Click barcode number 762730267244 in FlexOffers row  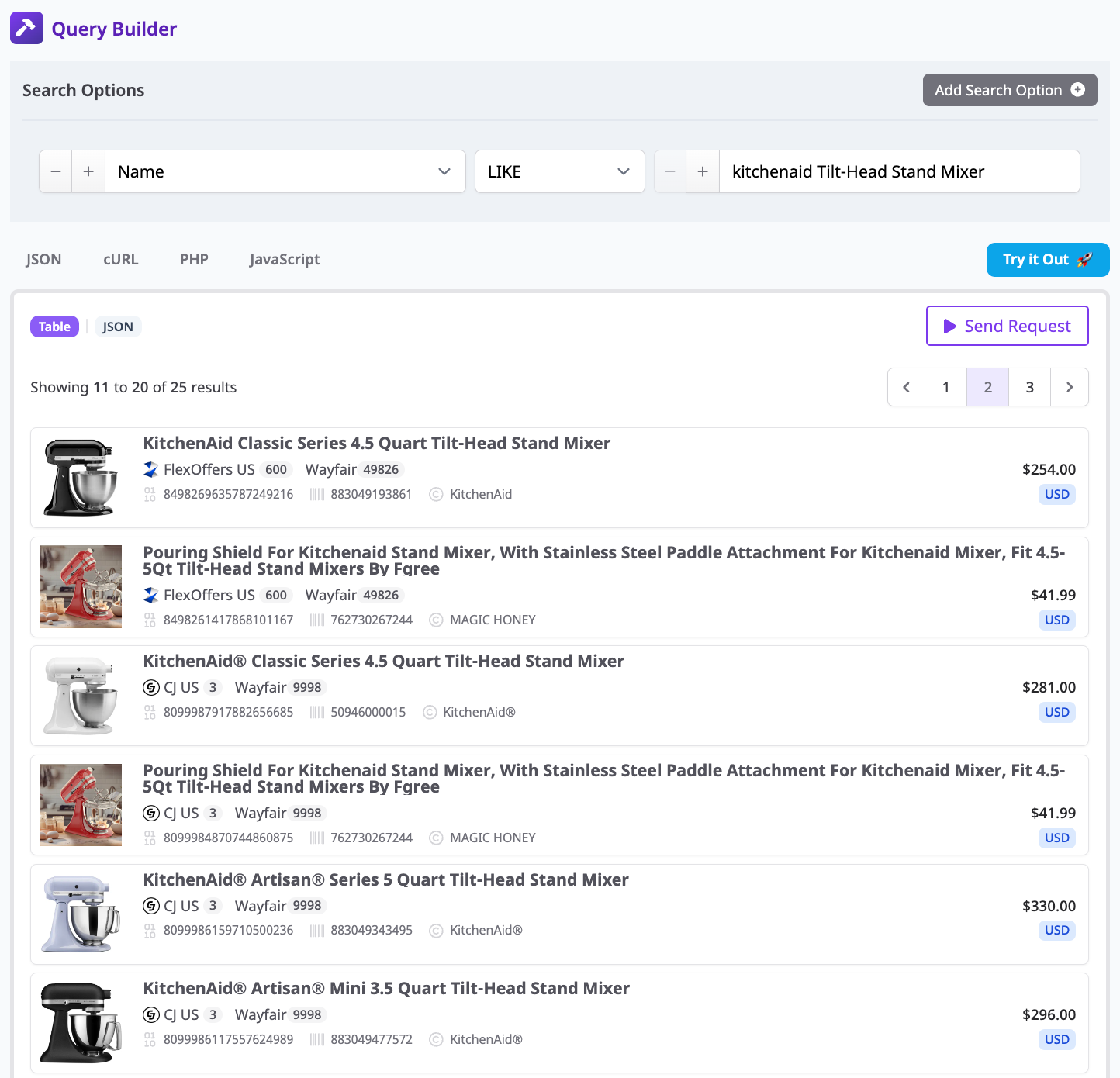coord(372,620)
